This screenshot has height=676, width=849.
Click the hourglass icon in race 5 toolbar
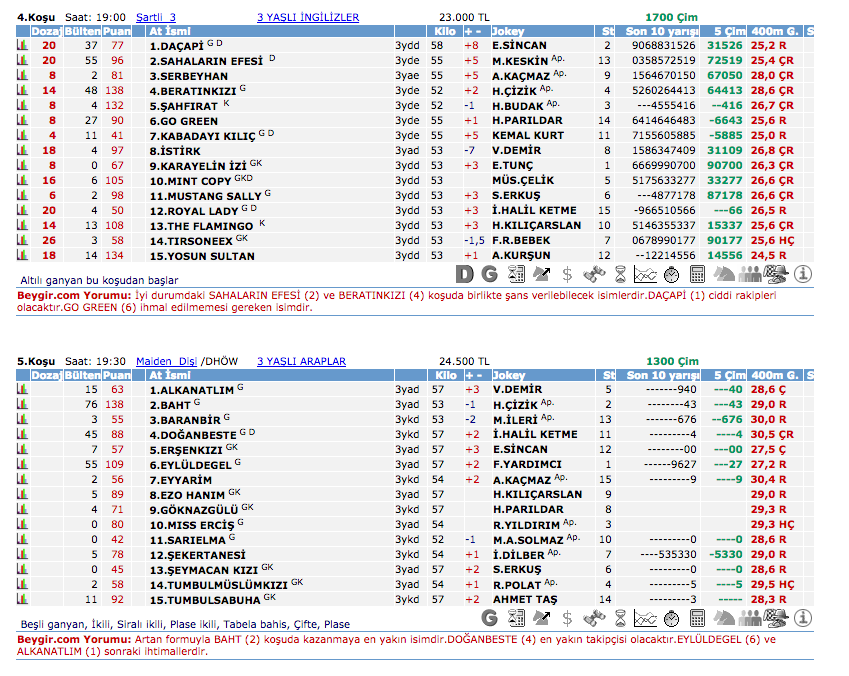tap(620, 617)
